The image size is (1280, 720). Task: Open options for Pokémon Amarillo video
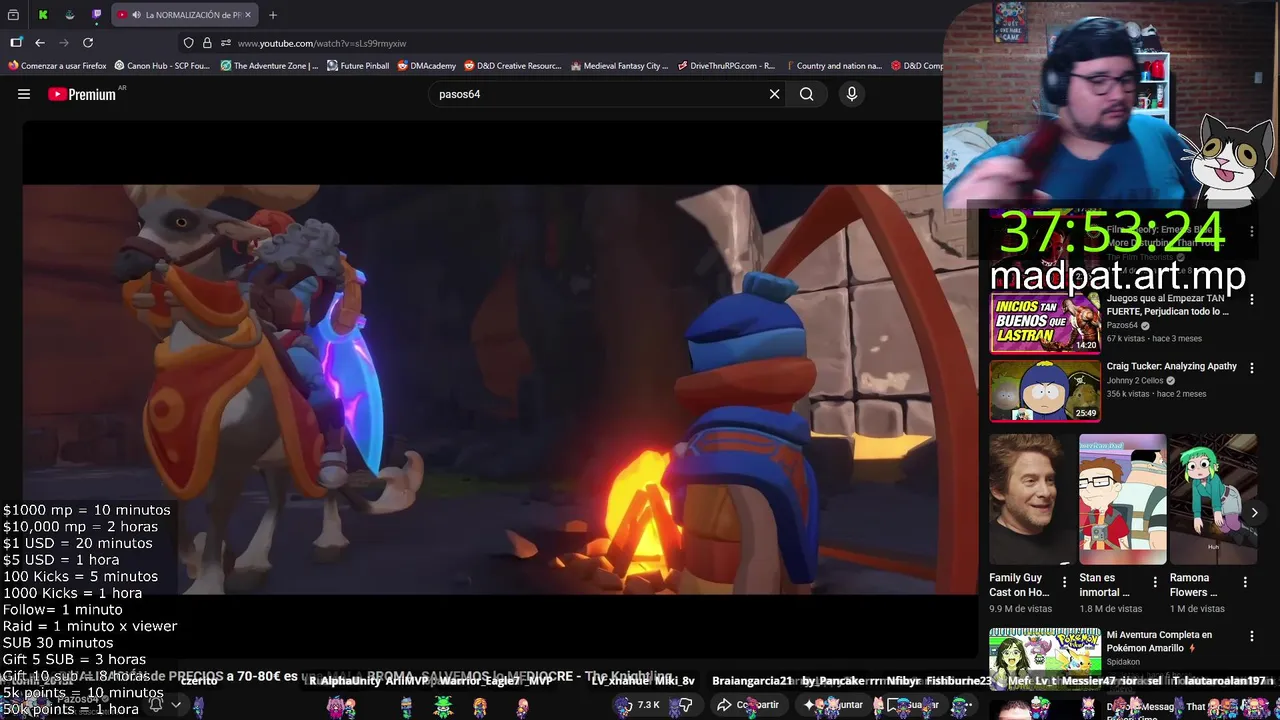[x=1252, y=636]
